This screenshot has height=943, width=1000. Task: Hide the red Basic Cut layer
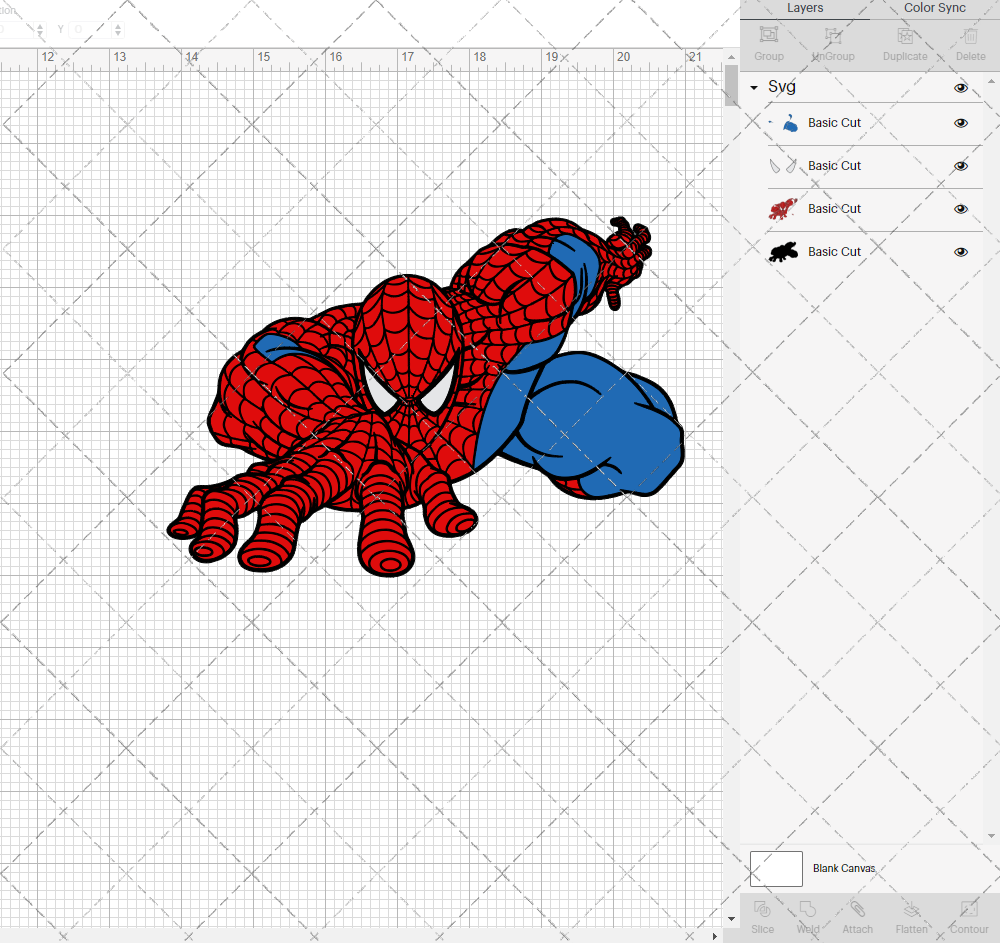[x=960, y=209]
